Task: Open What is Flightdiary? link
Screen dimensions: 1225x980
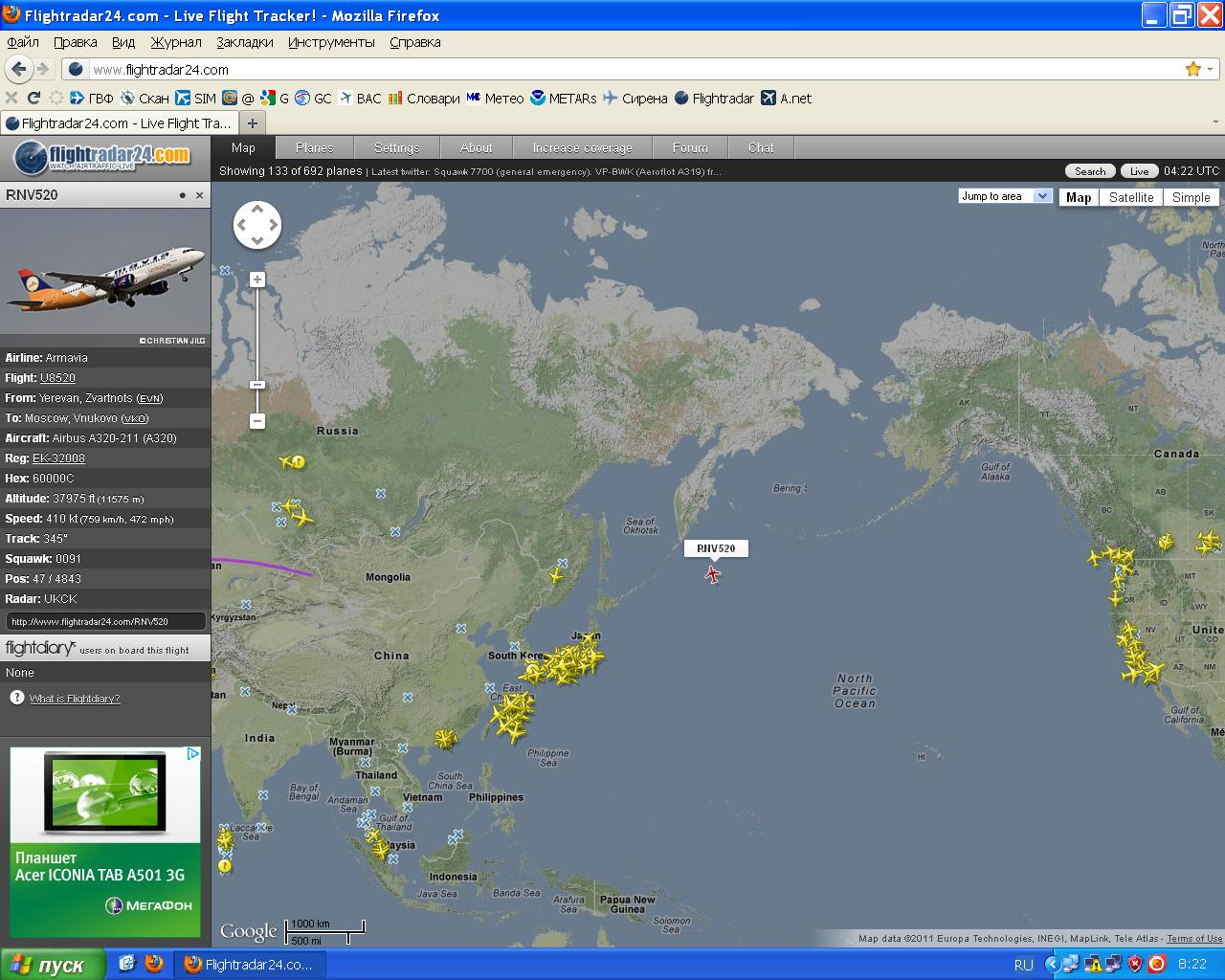Action: (75, 699)
